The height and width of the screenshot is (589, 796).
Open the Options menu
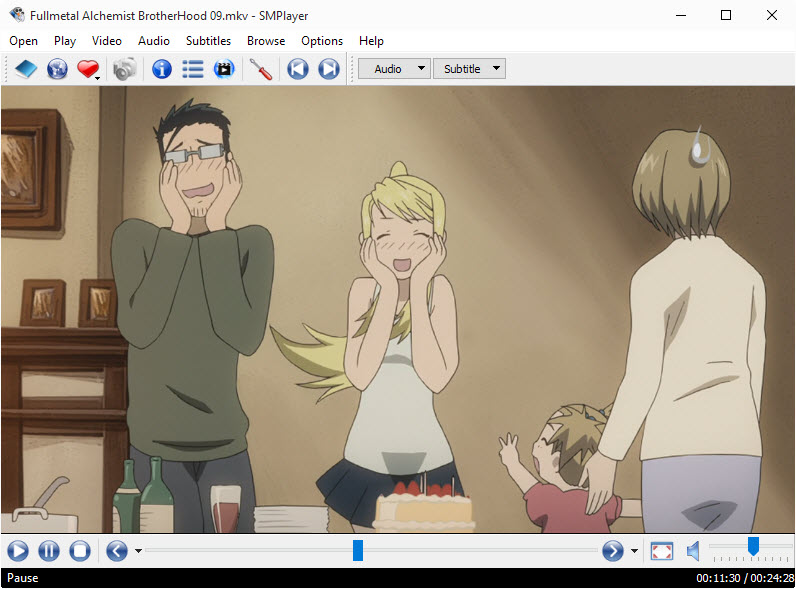pyautogui.click(x=322, y=41)
